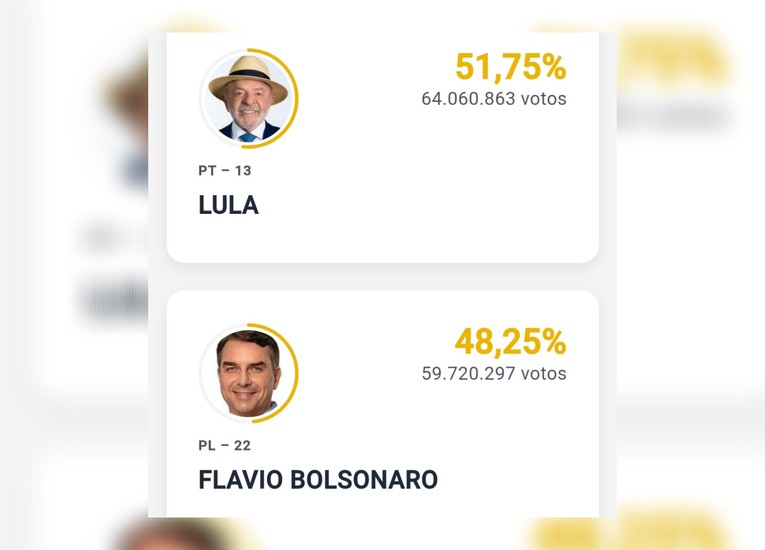Click the PT candidate's round photo
Viewport: 765px width, 550px height.
(x=248, y=98)
